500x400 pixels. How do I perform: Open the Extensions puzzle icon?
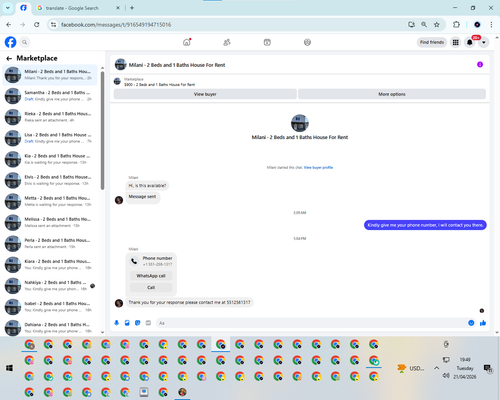456,25
